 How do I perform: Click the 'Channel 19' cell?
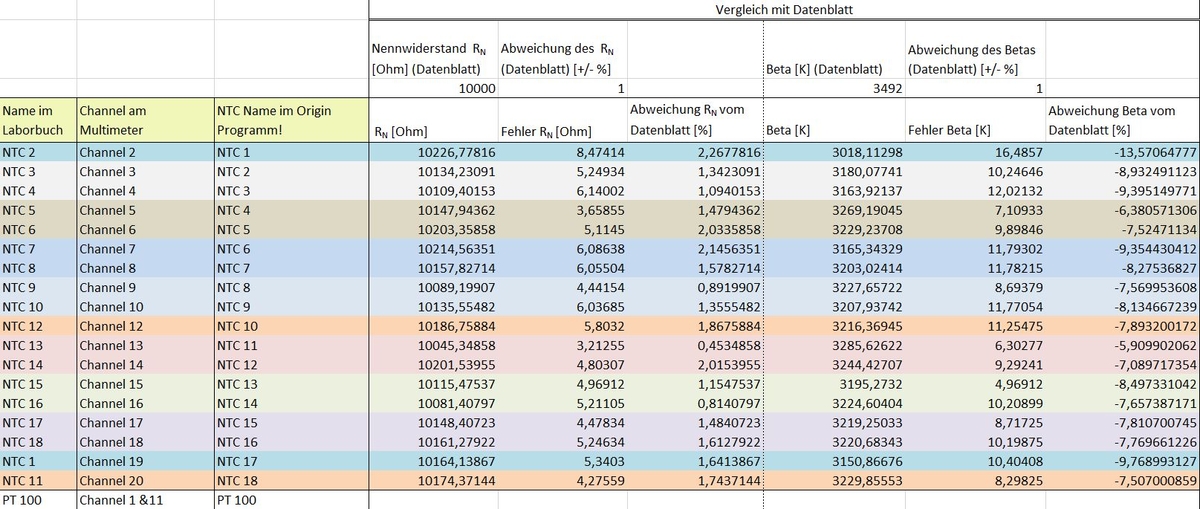point(145,462)
